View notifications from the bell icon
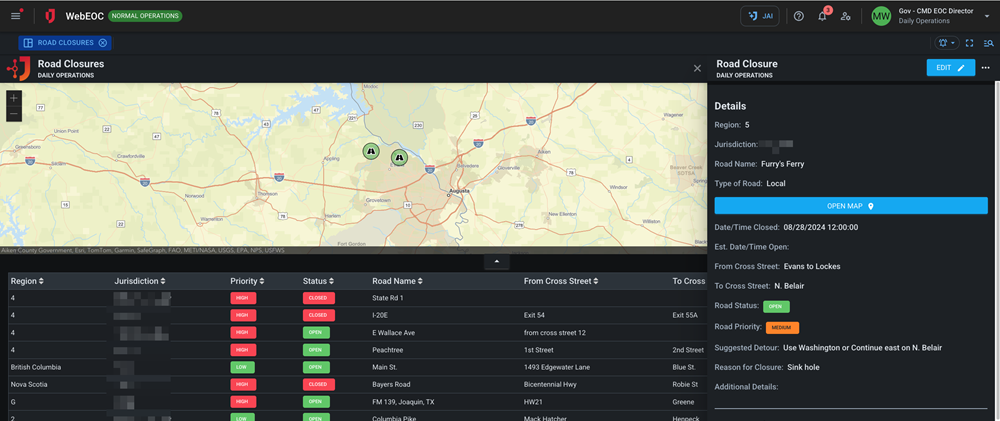1000x421 pixels. pos(822,16)
